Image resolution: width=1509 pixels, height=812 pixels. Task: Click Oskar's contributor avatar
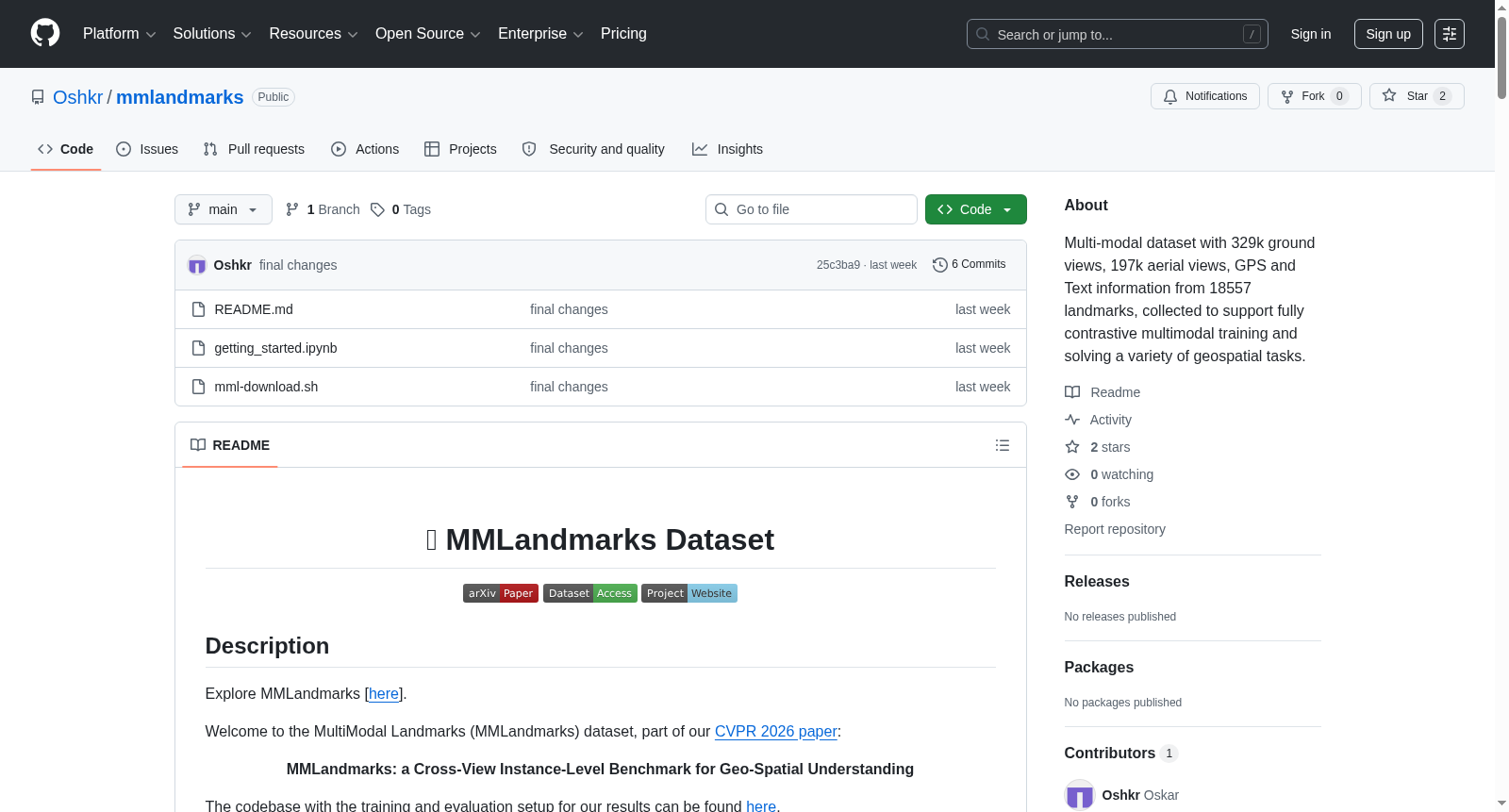pos(1080,795)
